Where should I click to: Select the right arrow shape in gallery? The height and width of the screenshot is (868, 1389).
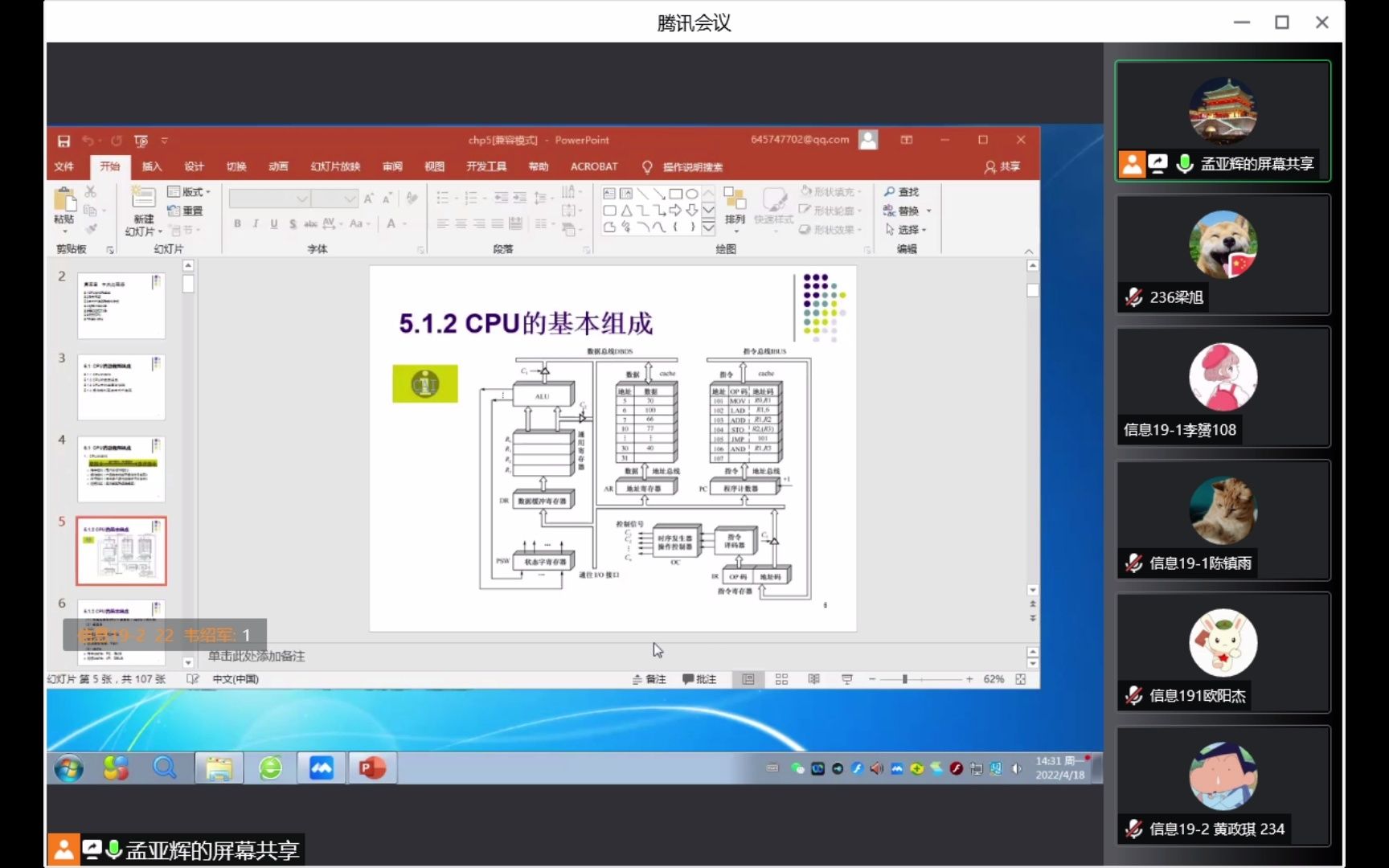[x=676, y=211]
